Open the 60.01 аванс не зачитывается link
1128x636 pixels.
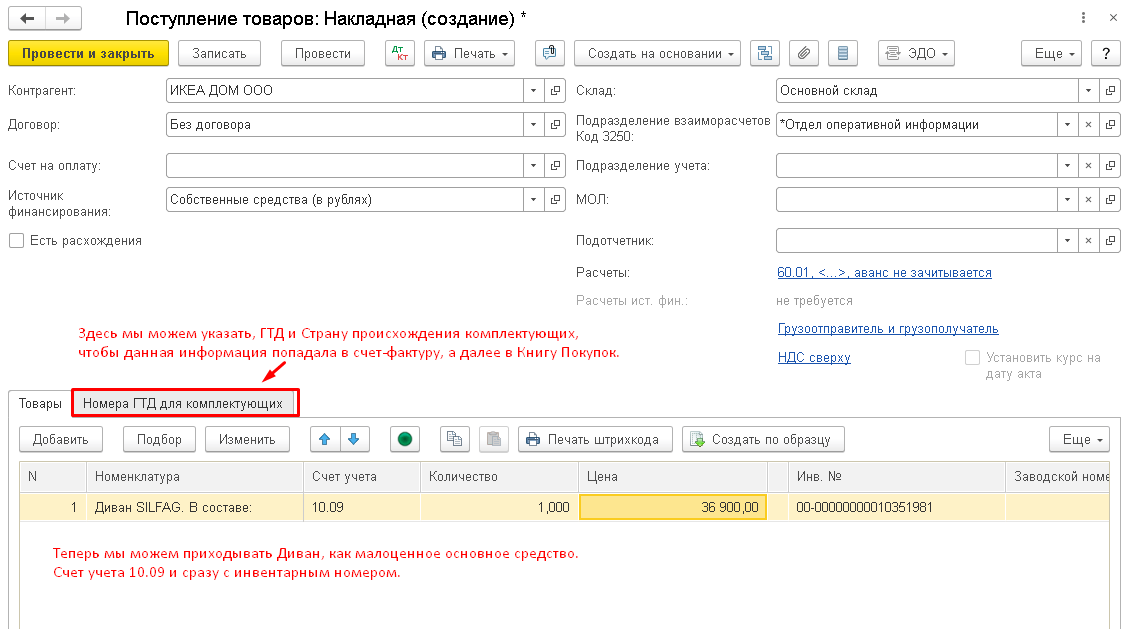click(x=884, y=273)
